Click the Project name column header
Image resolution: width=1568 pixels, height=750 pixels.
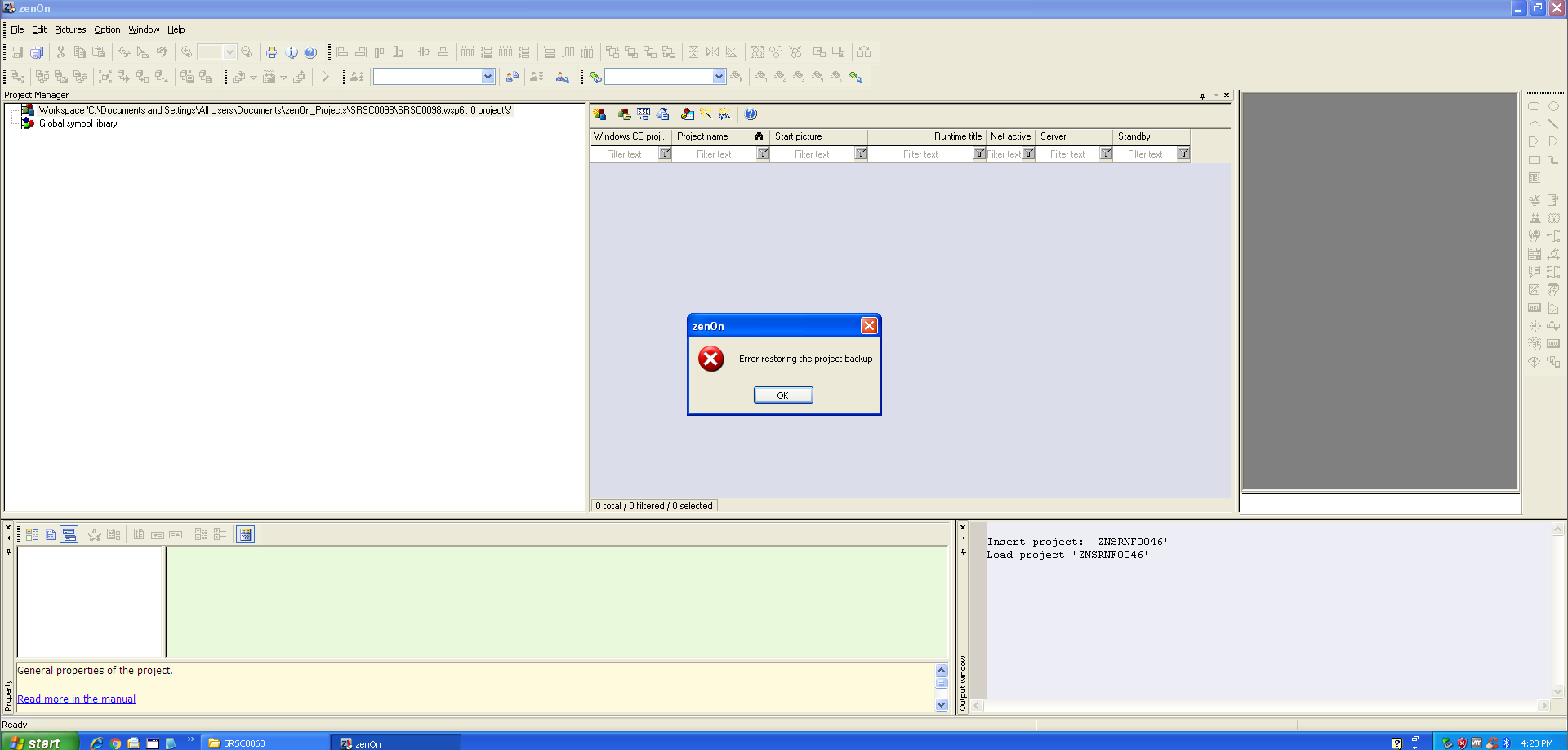[x=720, y=136]
